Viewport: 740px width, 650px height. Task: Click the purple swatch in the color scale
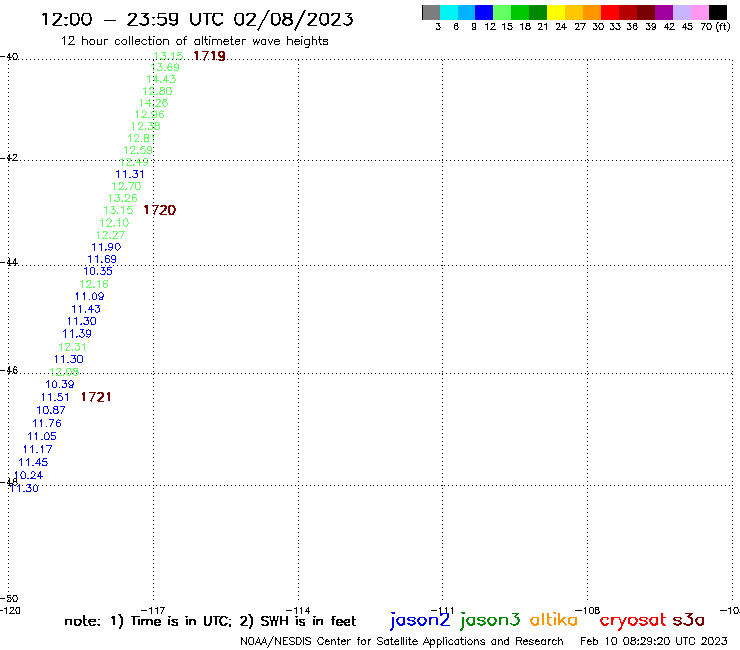[x=664, y=12]
